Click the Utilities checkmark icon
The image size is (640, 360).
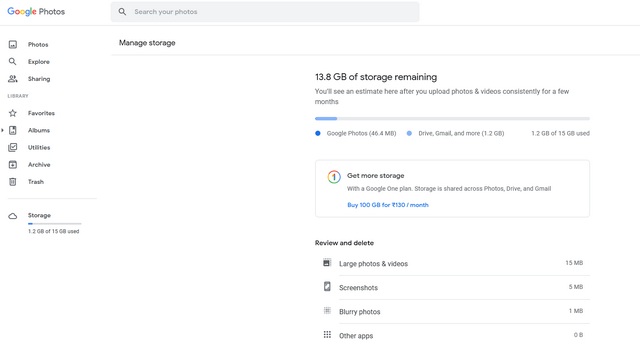click(x=13, y=147)
